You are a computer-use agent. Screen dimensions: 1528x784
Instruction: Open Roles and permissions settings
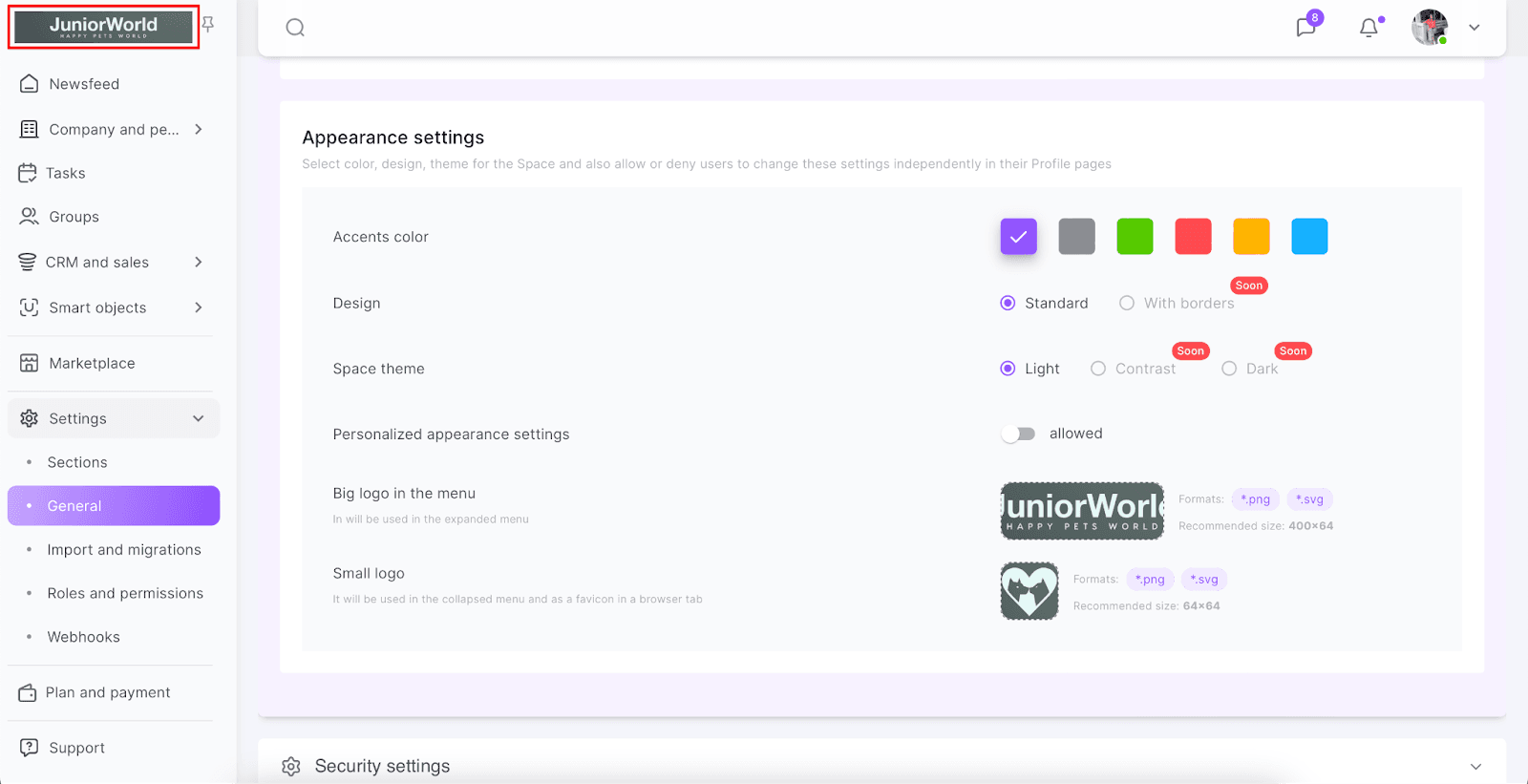point(125,593)
